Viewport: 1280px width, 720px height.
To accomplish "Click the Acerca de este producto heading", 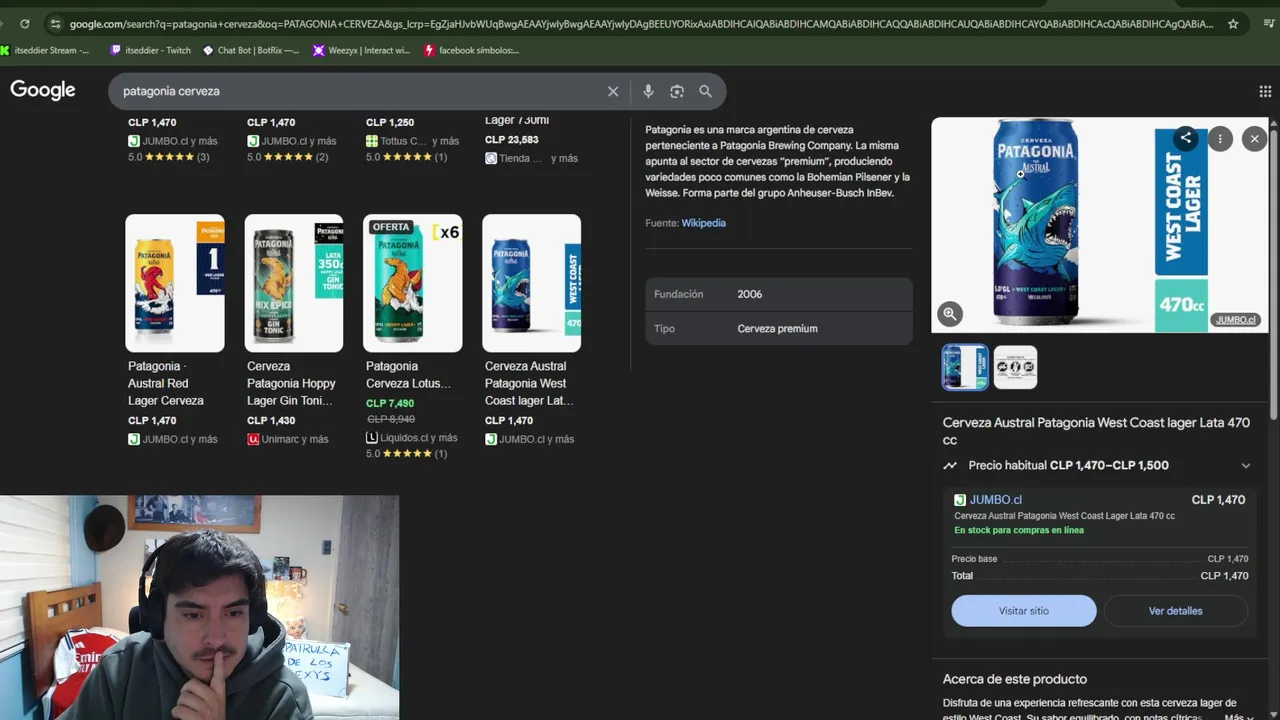I will [x=1015, y=679].
